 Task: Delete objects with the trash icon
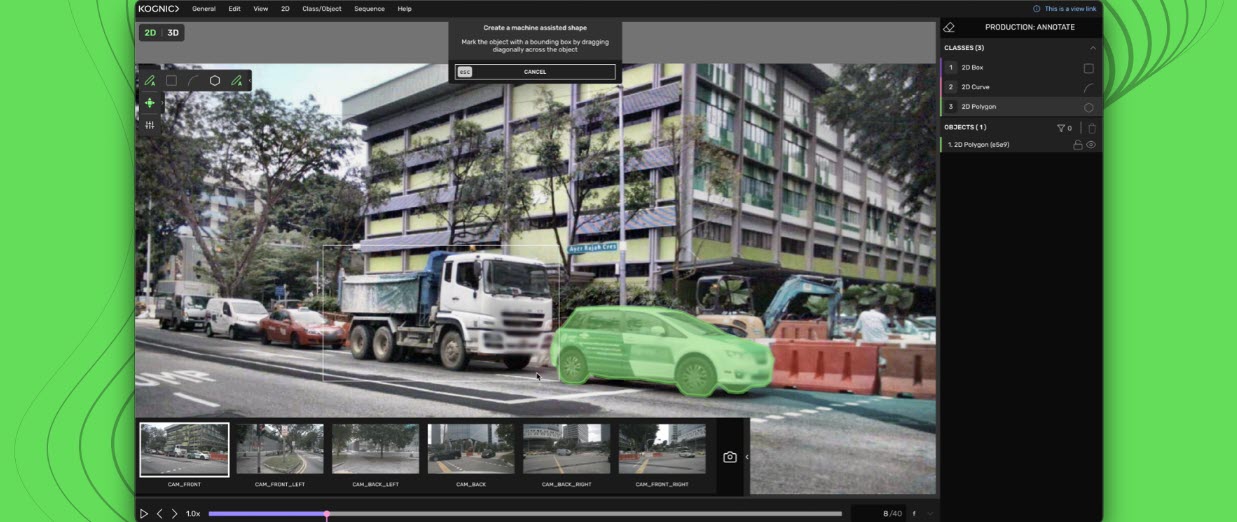tap(1092, 128)
